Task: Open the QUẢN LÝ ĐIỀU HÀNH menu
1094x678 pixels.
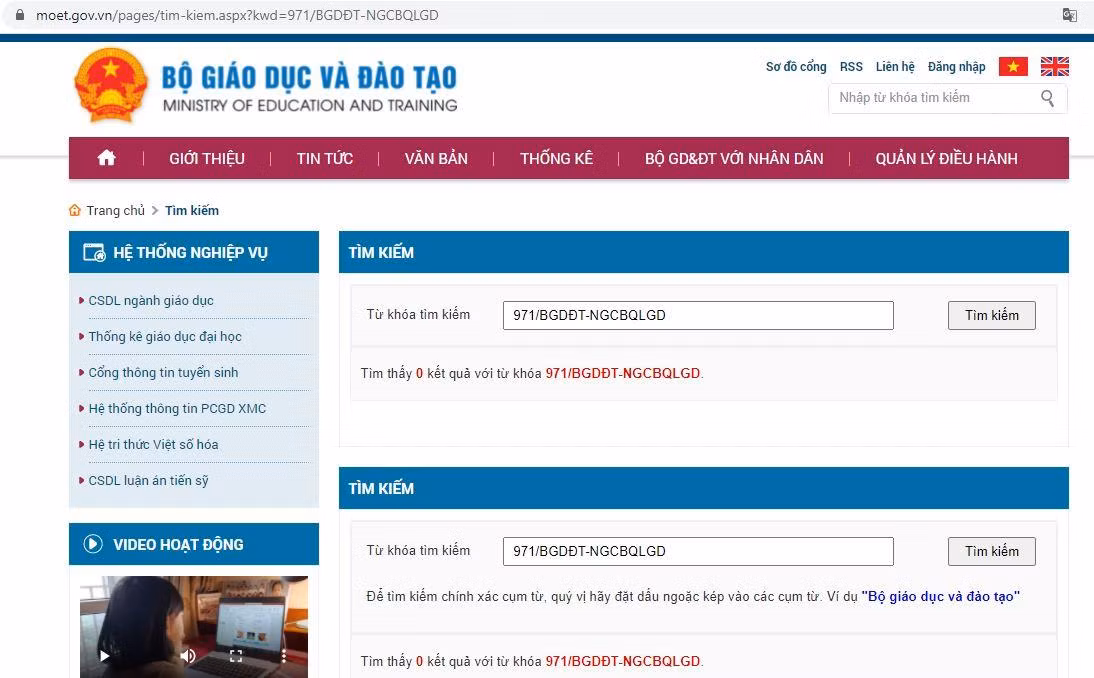Action: tap(946, 158)
